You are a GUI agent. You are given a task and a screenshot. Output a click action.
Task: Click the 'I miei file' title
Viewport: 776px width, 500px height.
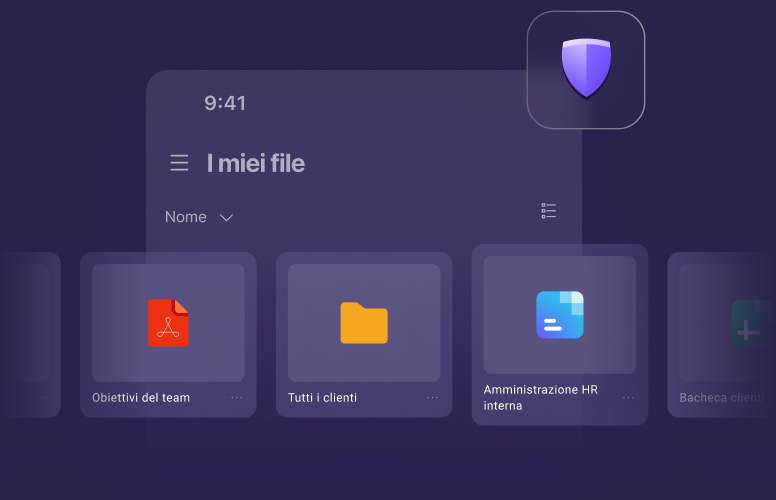255,163
